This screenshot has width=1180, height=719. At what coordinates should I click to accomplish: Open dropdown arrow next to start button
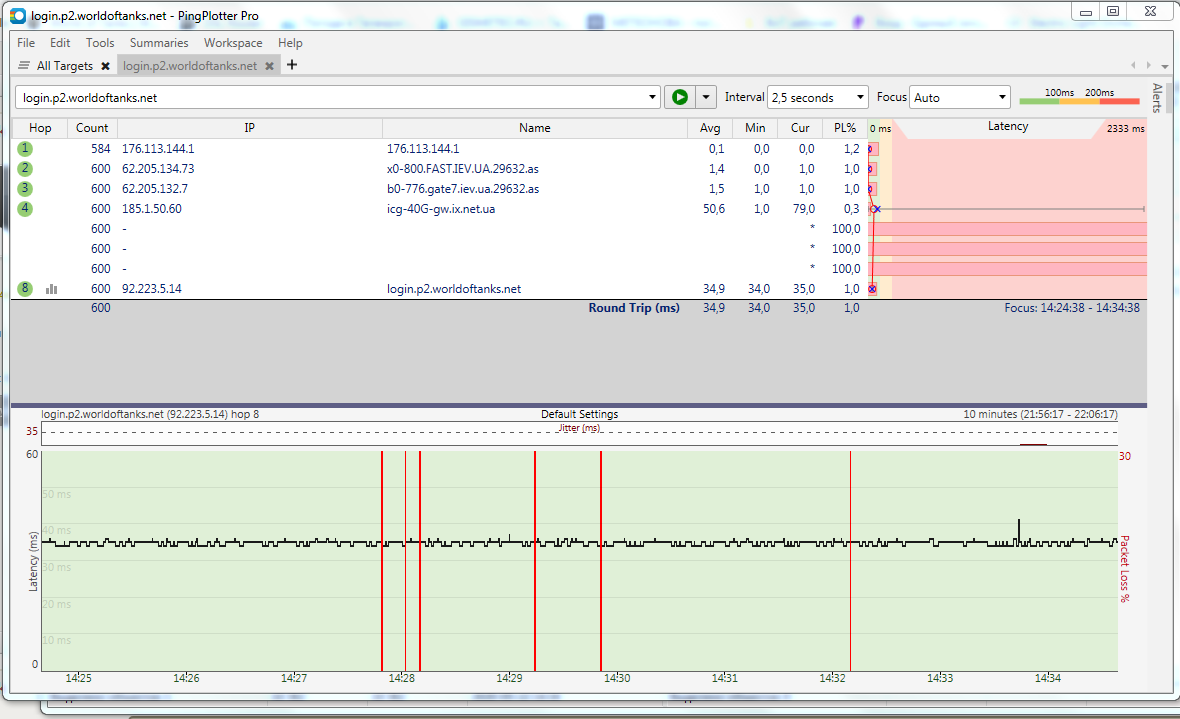tap(707, 97)
